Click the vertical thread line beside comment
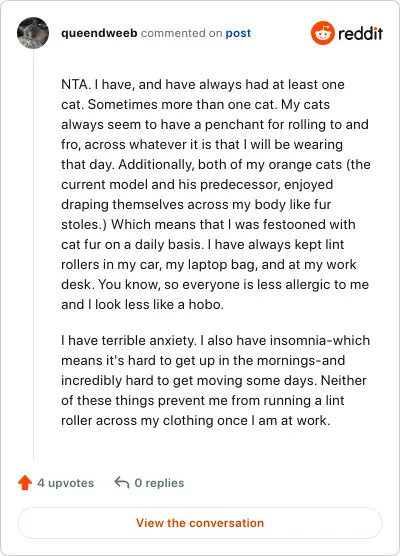Viewport: 400px width, 556px height. click(33, 255)
